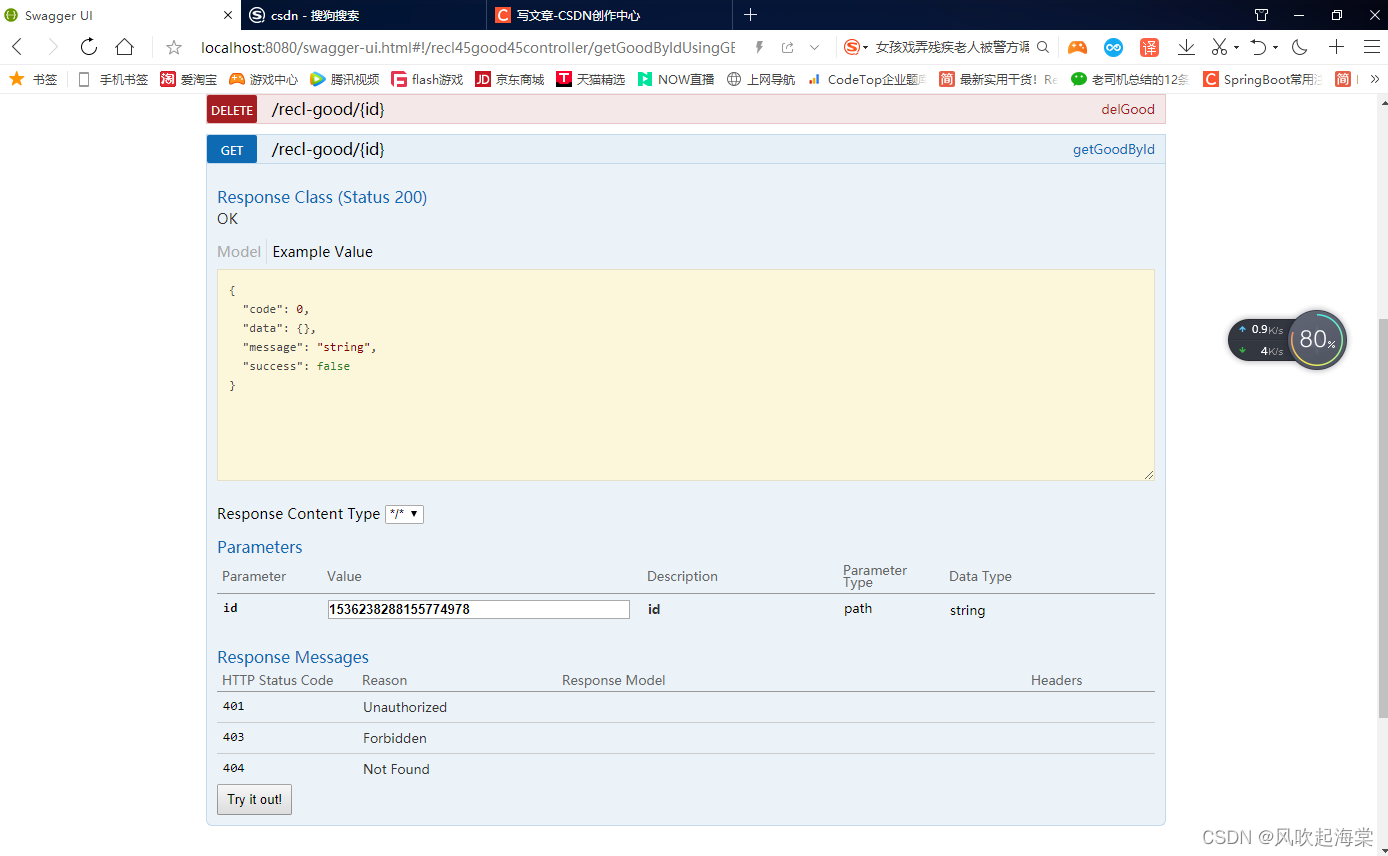This screenshot has height=856, width=1388.
Task: Click the skin shirt icon in title bar
Action: pos(1261,15)
